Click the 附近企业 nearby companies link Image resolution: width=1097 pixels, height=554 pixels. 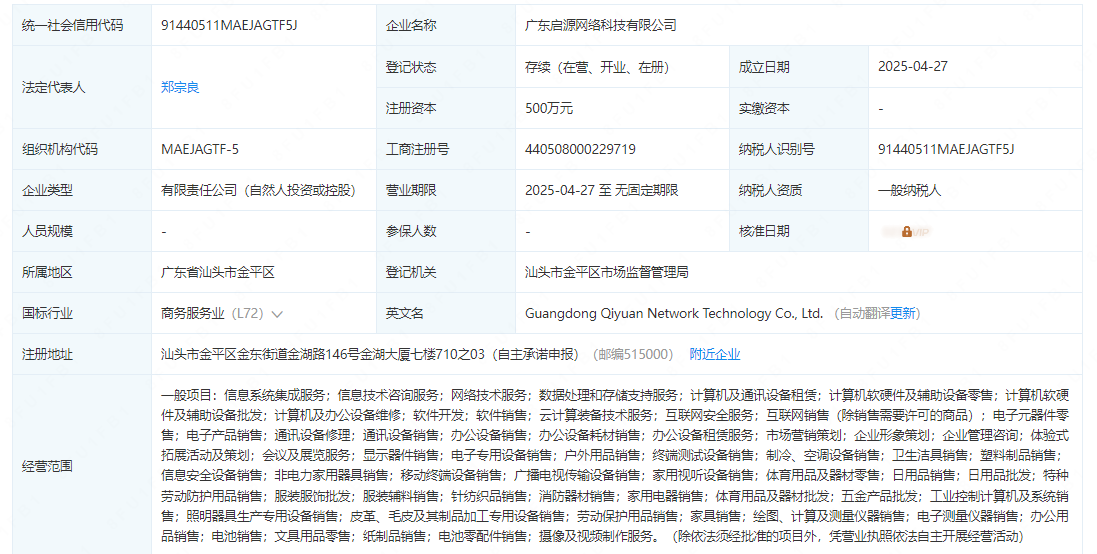(x=715, y=354)
